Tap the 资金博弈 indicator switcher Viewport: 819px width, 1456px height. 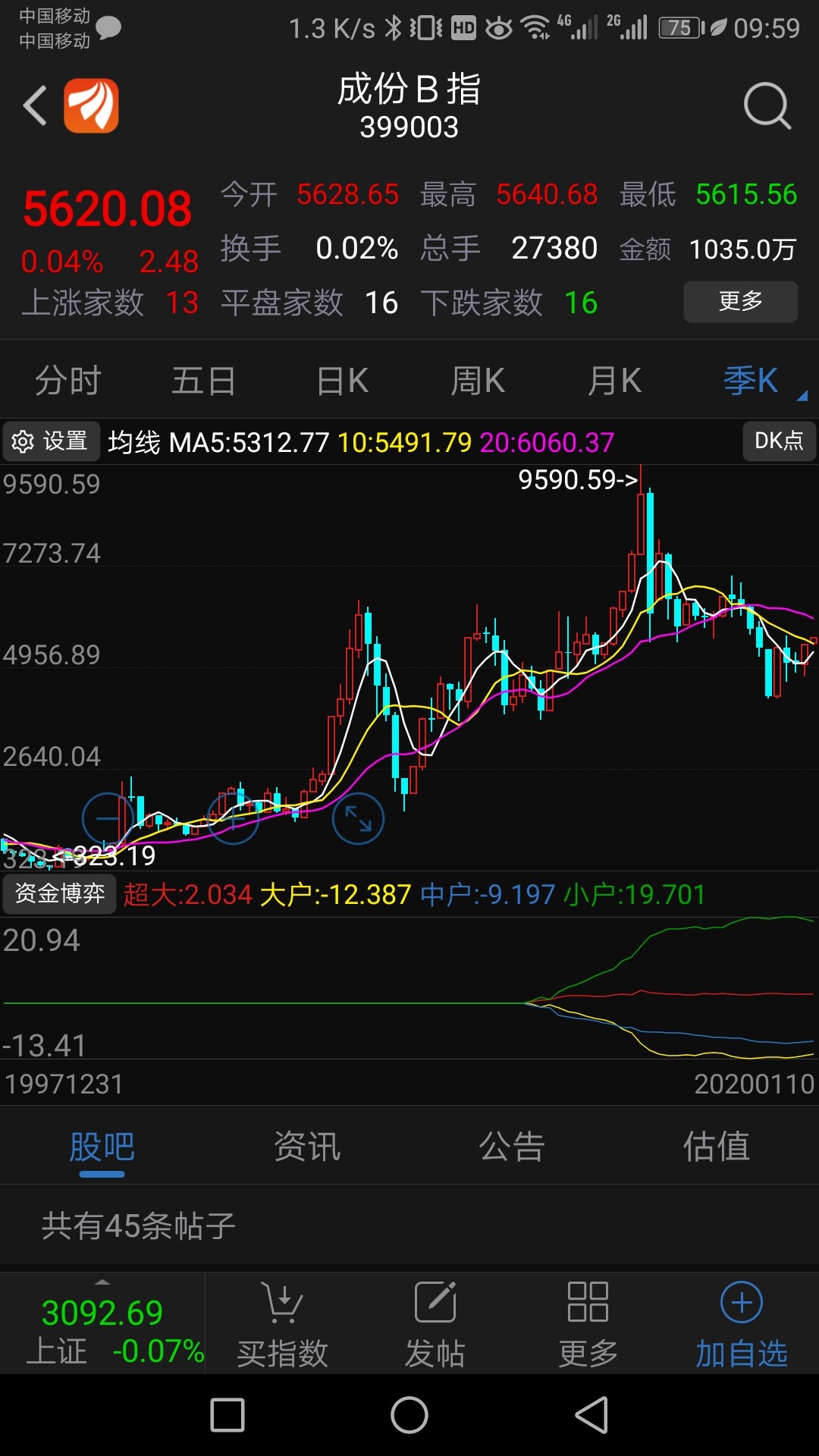60,893
